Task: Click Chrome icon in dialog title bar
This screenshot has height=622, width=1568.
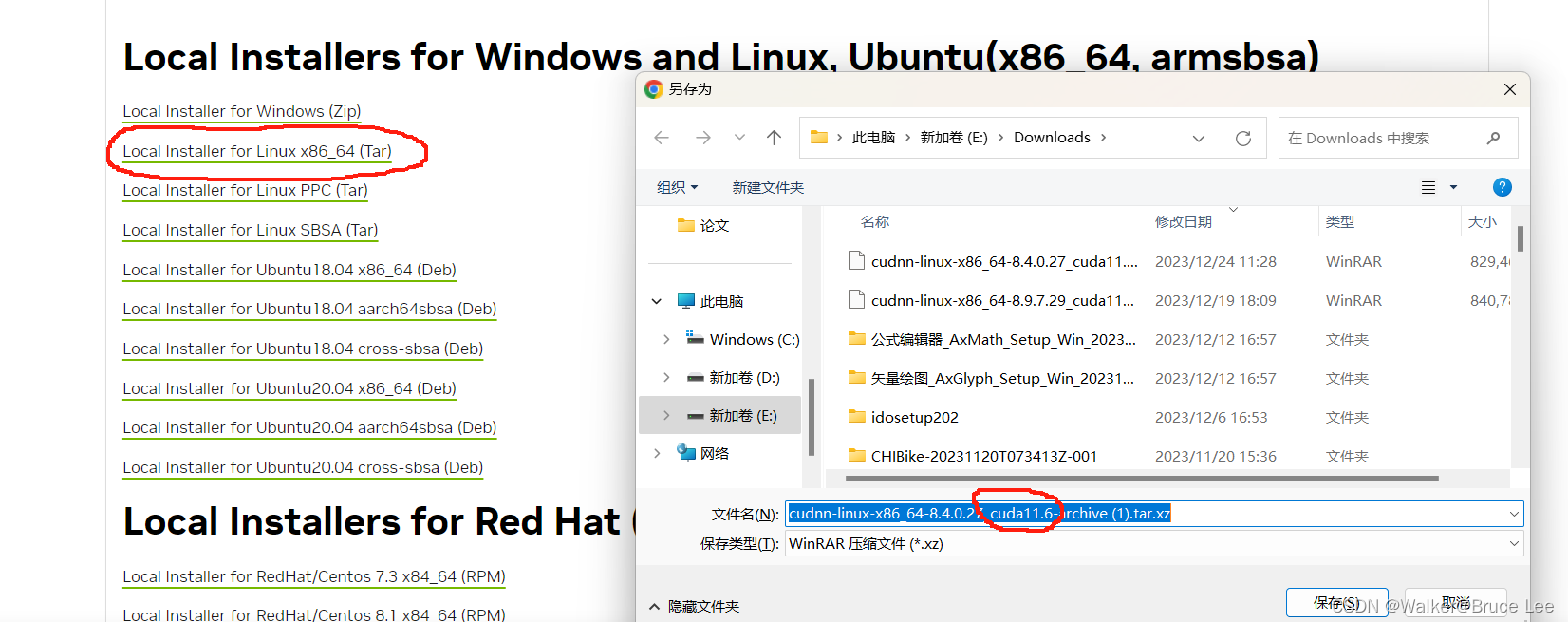Action: (x=653, y=89)
